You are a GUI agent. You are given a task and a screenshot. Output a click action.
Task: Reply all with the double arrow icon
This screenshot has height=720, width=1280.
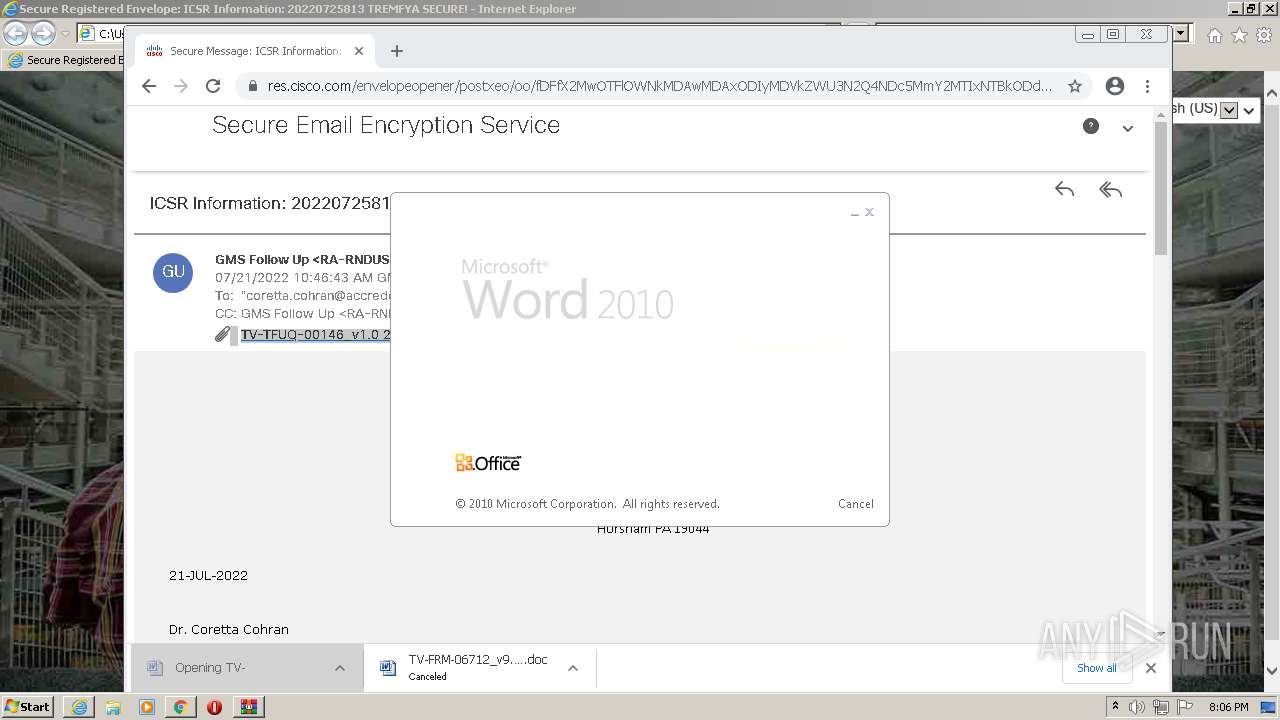1110,189
